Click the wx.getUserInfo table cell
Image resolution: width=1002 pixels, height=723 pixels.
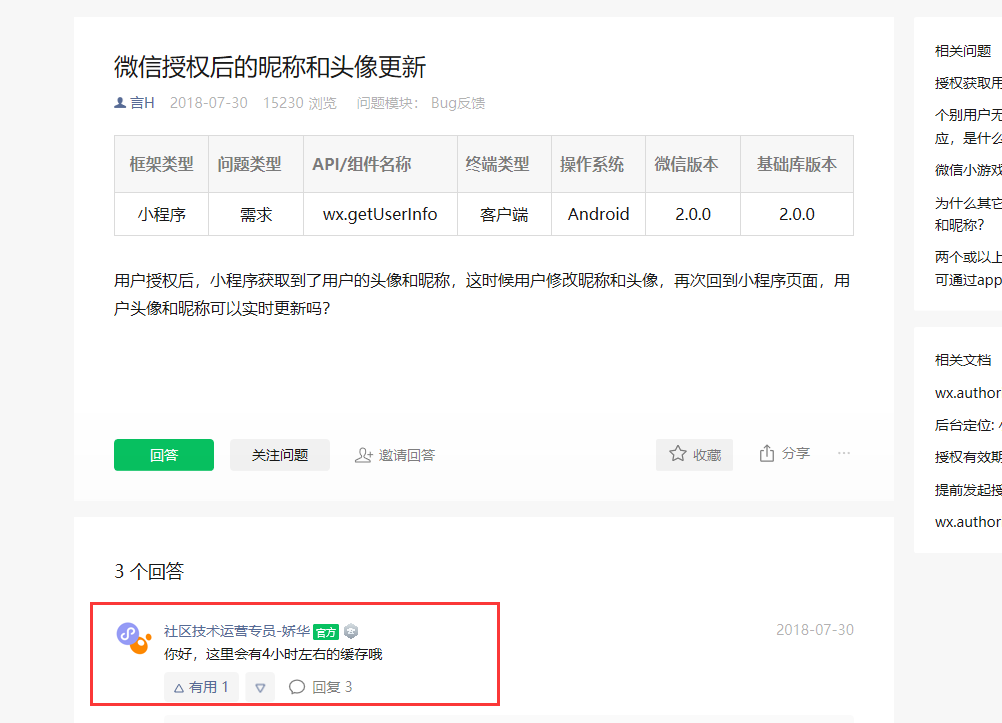(380, 214)
